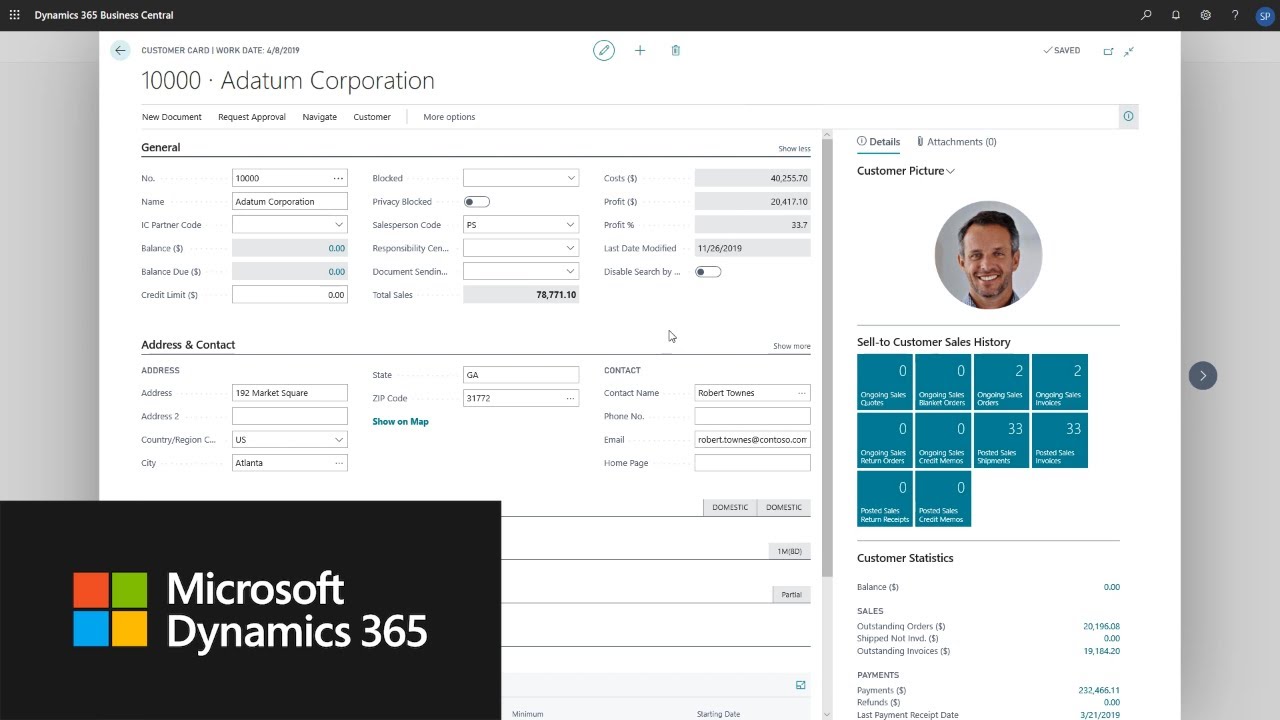Toggle the Disable Search by Name switch
1280x720 pixels.
click(x=708, y=272)
